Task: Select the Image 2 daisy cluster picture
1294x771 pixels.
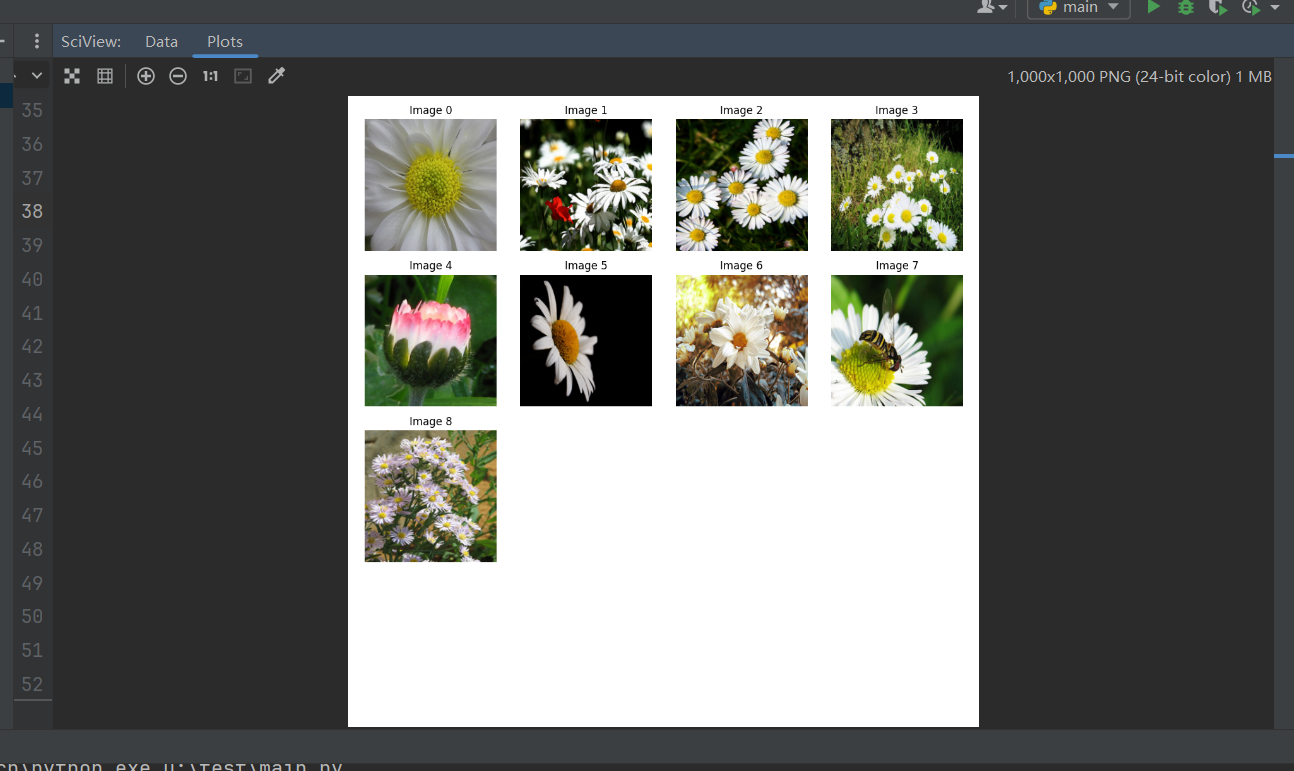Action: coord(742,185)
